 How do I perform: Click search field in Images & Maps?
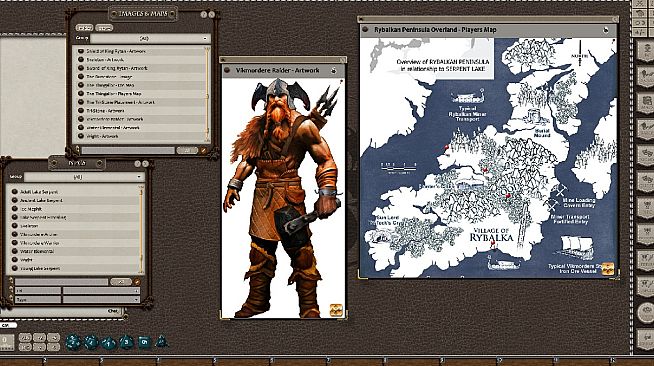(x=128, y=150)
